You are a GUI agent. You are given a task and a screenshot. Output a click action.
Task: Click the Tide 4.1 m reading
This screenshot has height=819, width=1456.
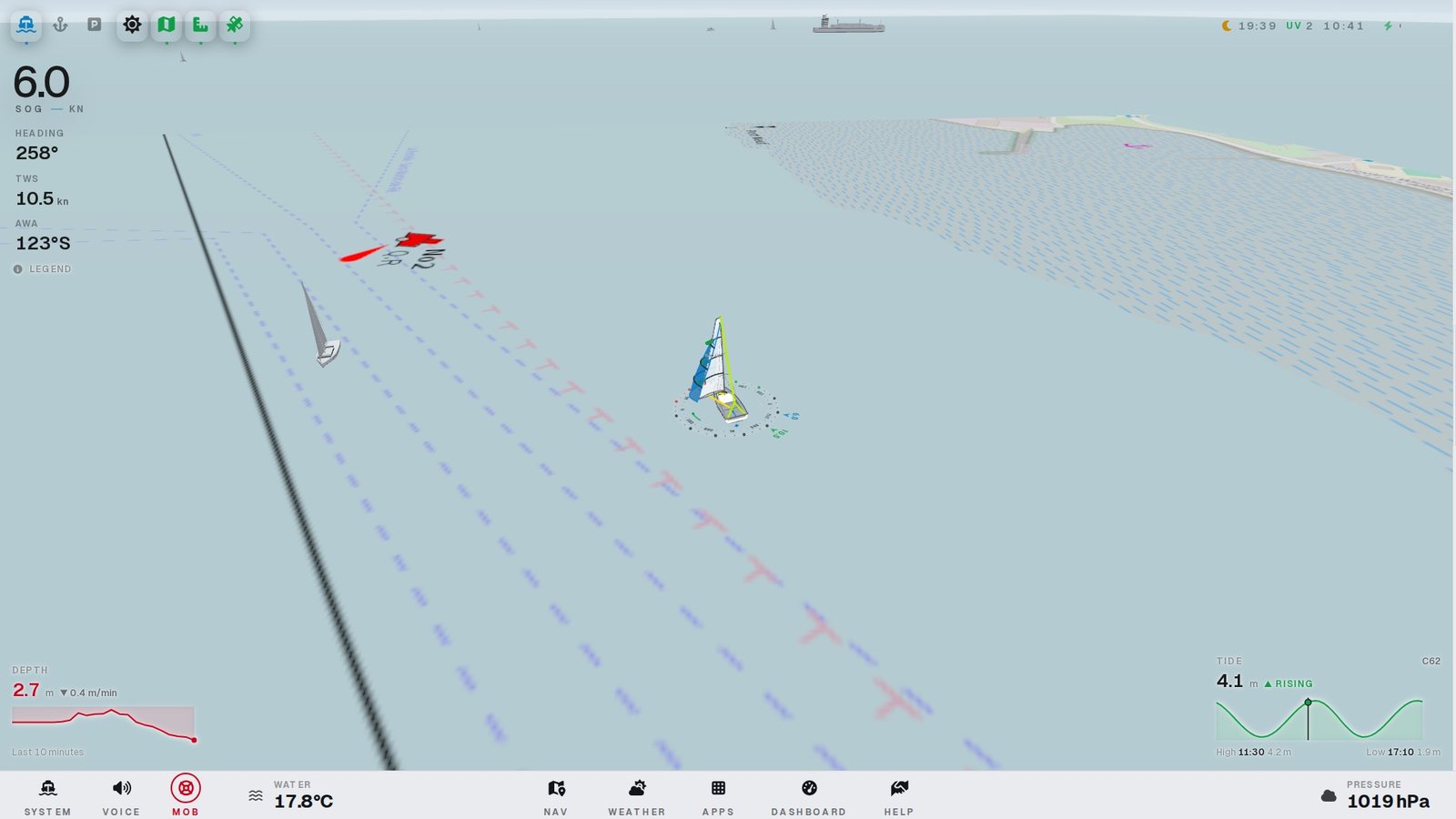(x=1237, y=682)
